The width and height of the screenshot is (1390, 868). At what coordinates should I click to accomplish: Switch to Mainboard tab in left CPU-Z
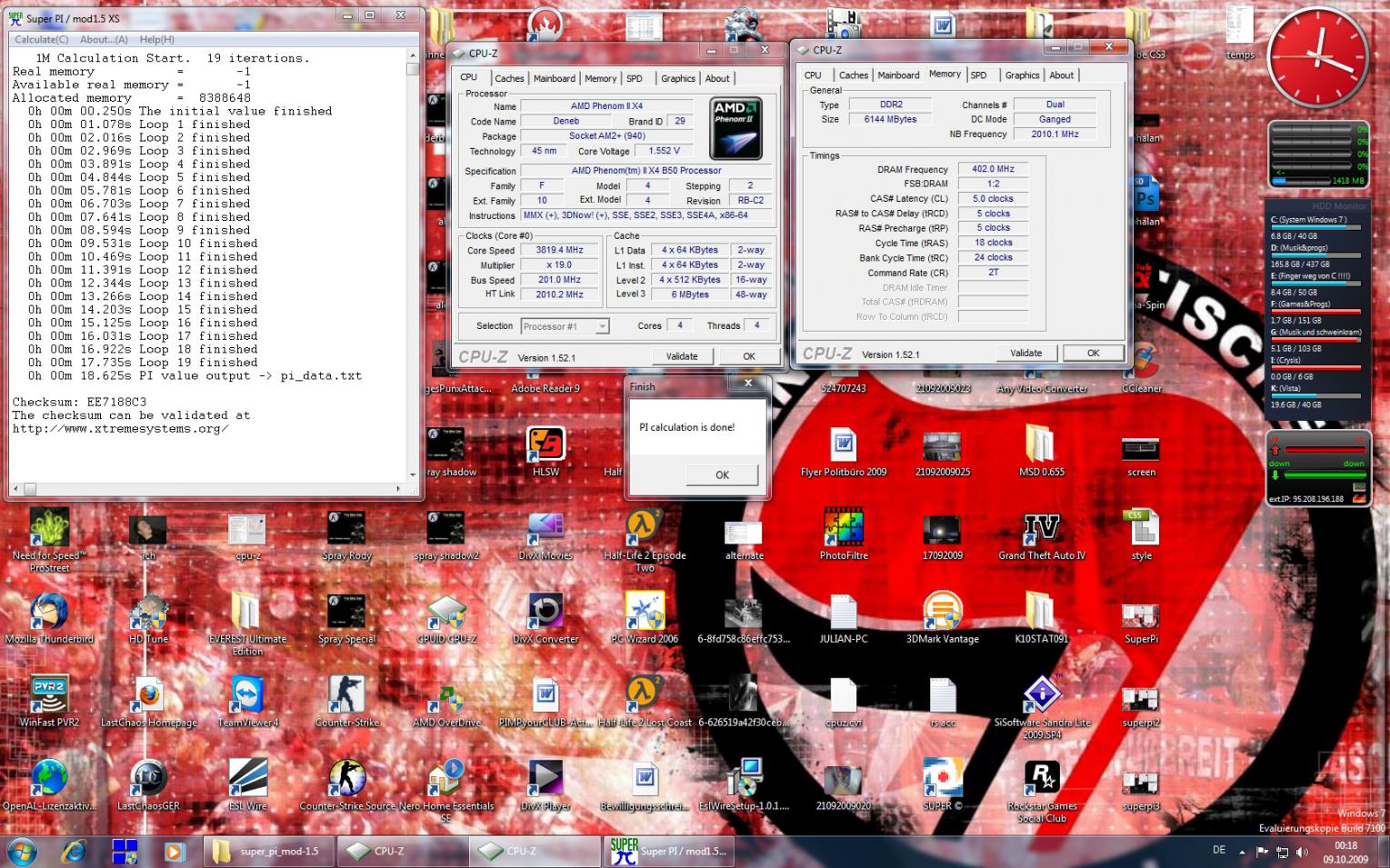pyautogui.click(x=554, y=78)
